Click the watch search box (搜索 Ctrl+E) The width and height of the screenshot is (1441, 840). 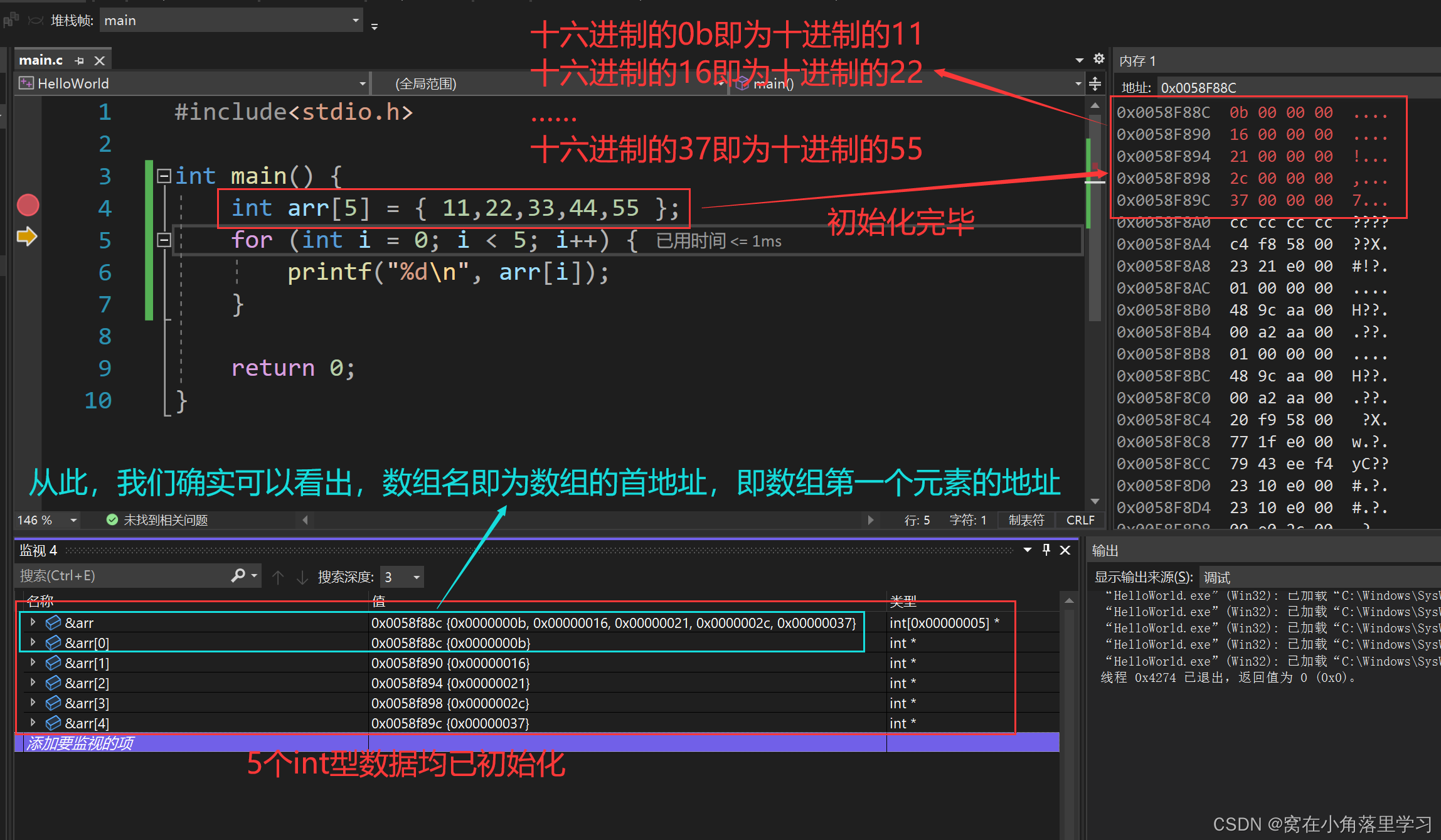tap(122, 576)
